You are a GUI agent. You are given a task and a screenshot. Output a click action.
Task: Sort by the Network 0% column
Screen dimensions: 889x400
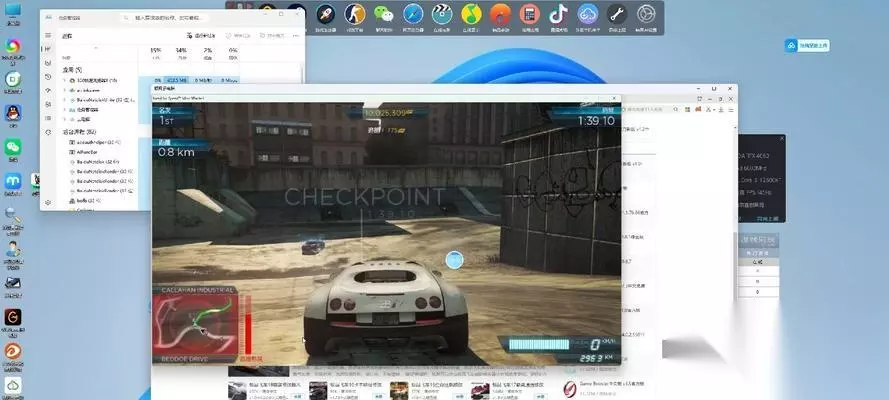(232, 53)
